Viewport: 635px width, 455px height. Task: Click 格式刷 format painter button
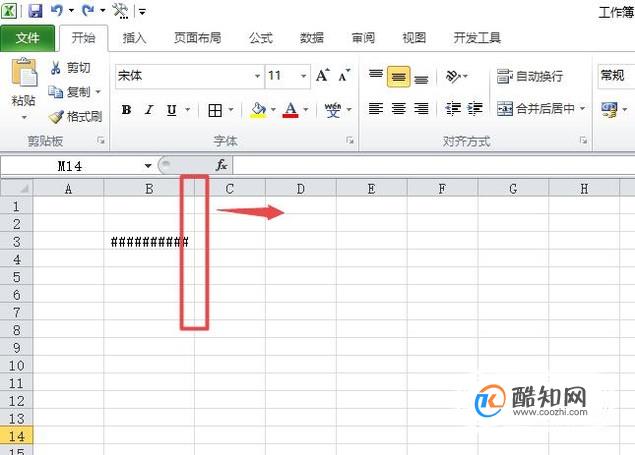75,117
